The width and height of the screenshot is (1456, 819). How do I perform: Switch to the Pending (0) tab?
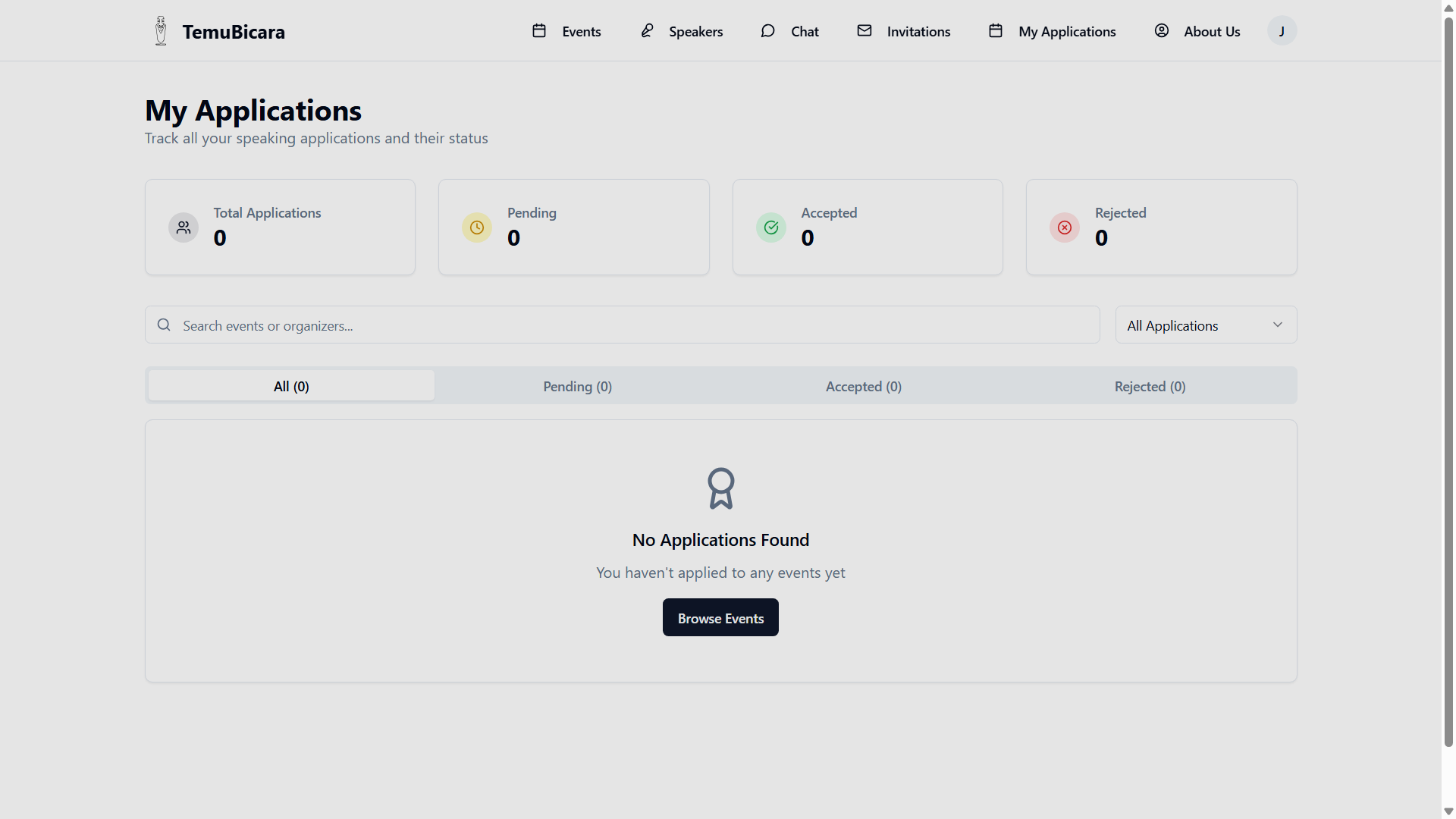(x=577, y=387)
